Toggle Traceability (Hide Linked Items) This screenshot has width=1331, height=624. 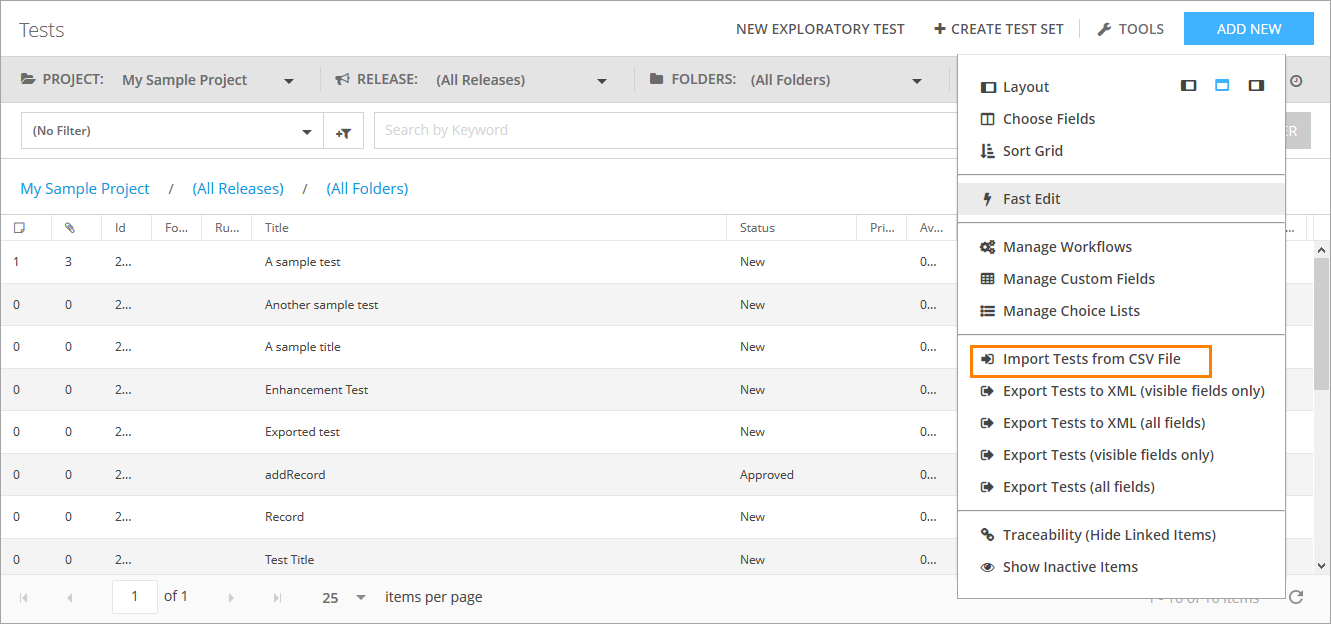[1108, 535]
